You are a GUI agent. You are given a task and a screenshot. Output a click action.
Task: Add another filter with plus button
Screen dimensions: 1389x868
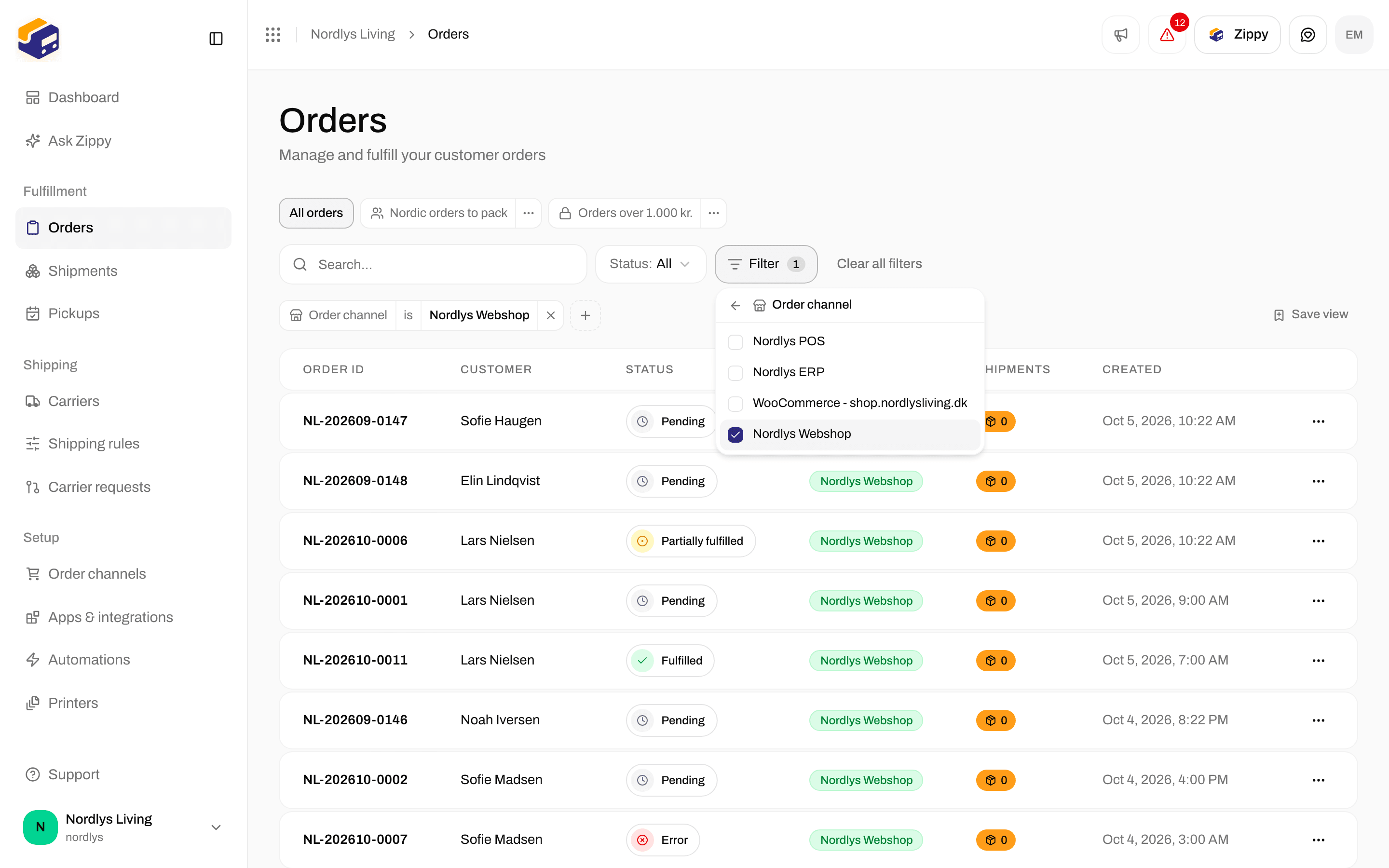coord(586,315)
